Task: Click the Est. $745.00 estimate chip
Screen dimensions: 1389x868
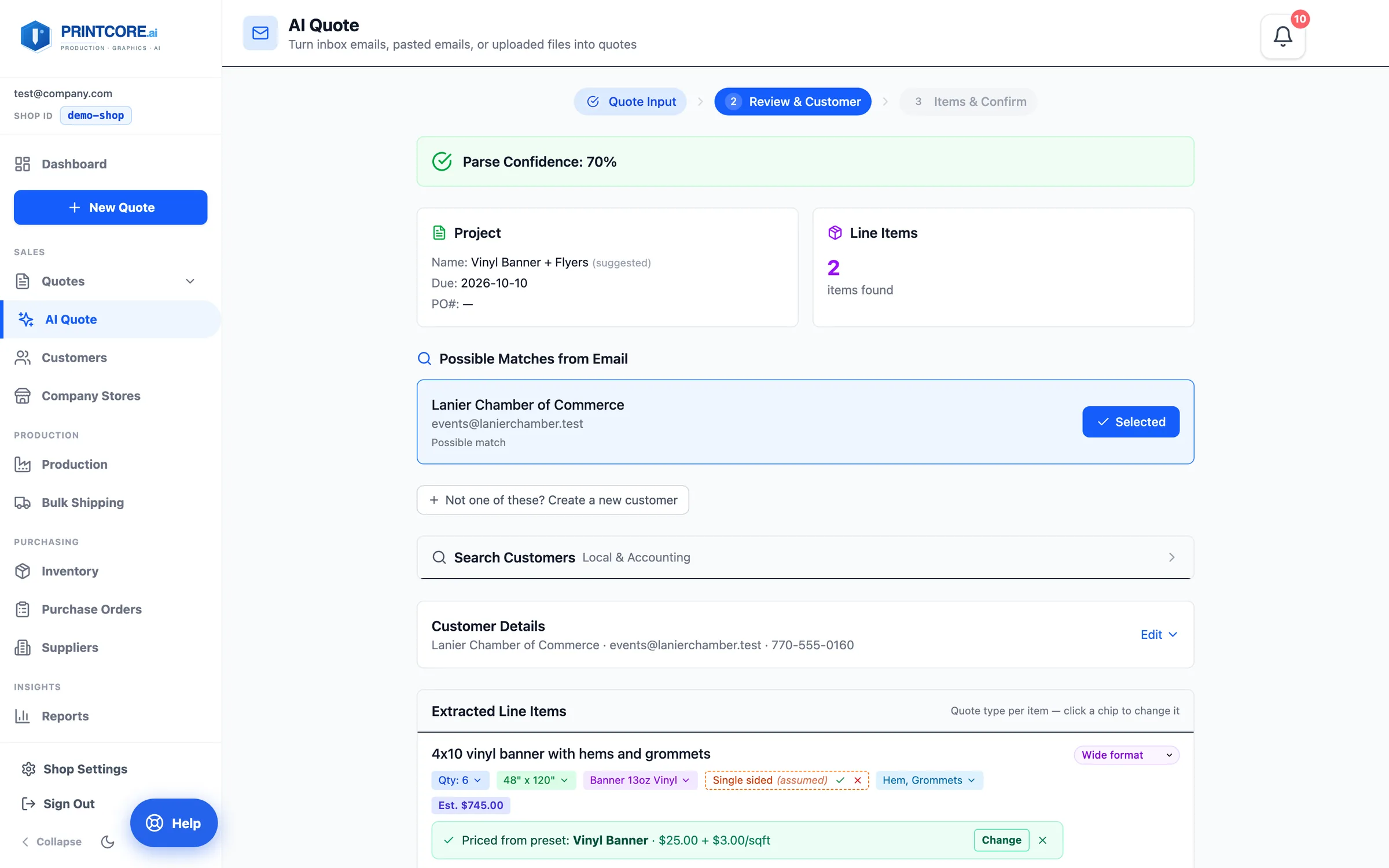Action: coord(471,805)
